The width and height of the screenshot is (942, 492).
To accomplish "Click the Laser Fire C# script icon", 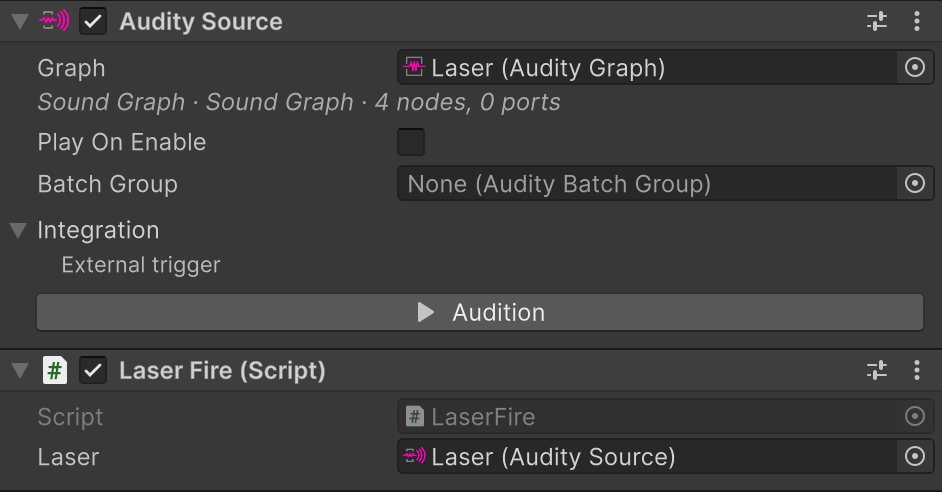I will point(55,371).
